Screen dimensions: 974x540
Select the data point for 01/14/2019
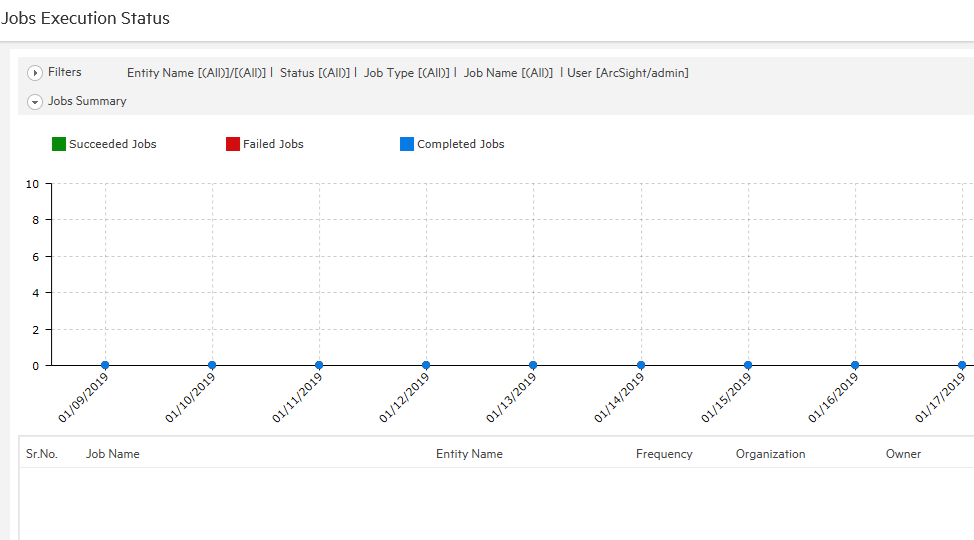point(641,366)
